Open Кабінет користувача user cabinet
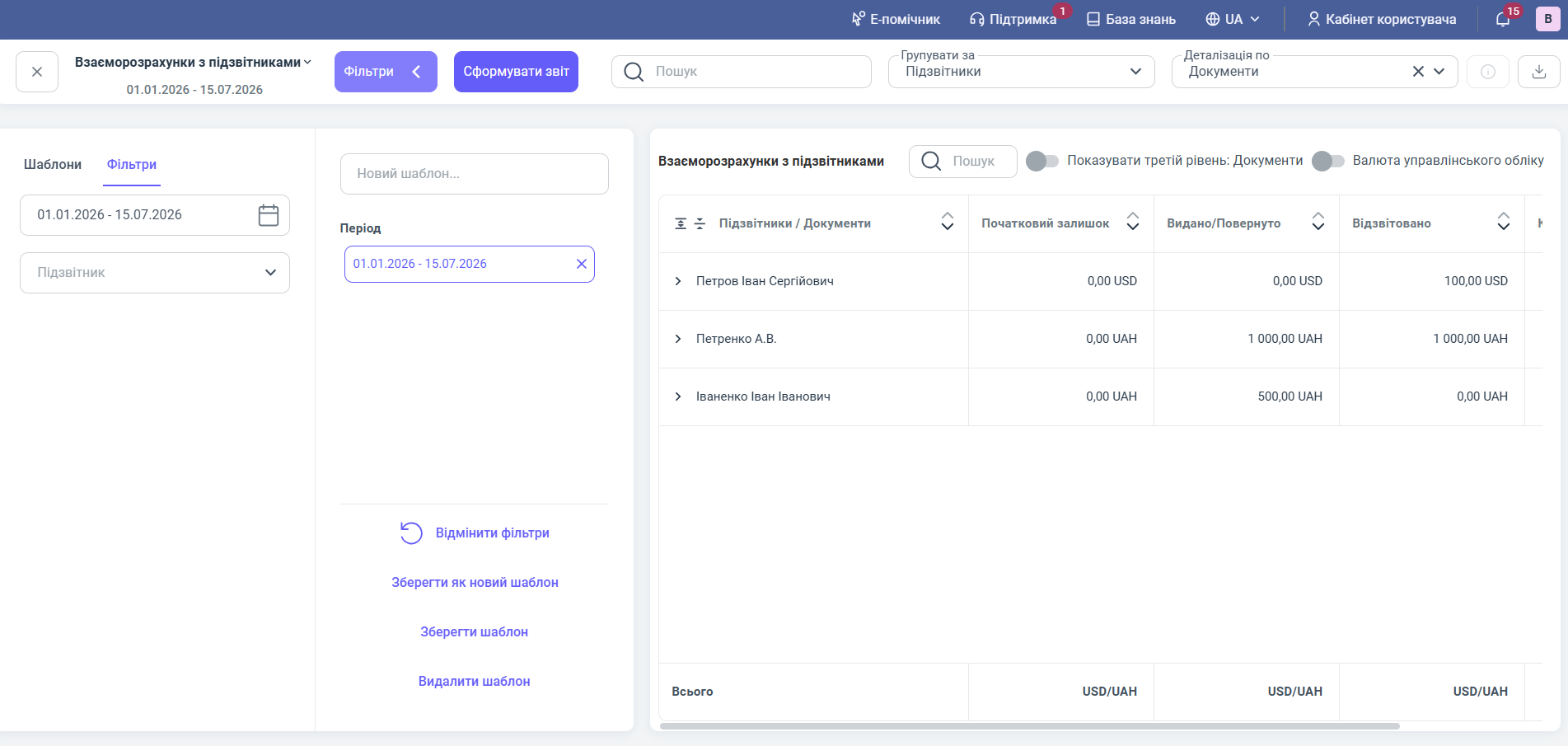1568x746 pixels. 1382,19
